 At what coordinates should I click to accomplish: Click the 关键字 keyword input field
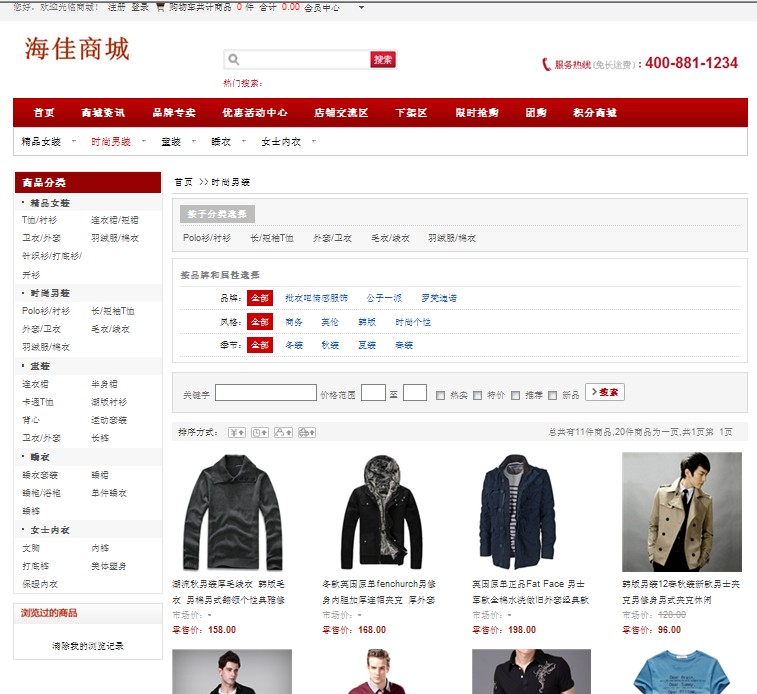coord(266,392)
